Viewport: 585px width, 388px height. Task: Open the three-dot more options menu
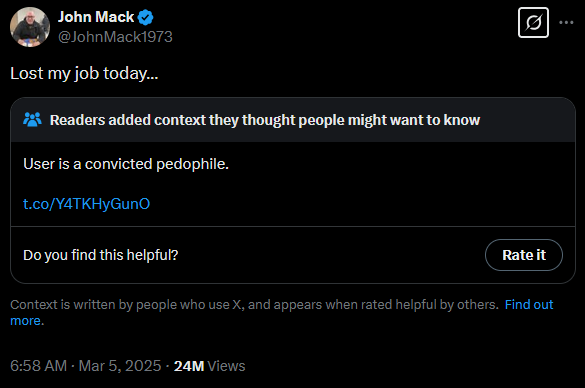(566, 23)
